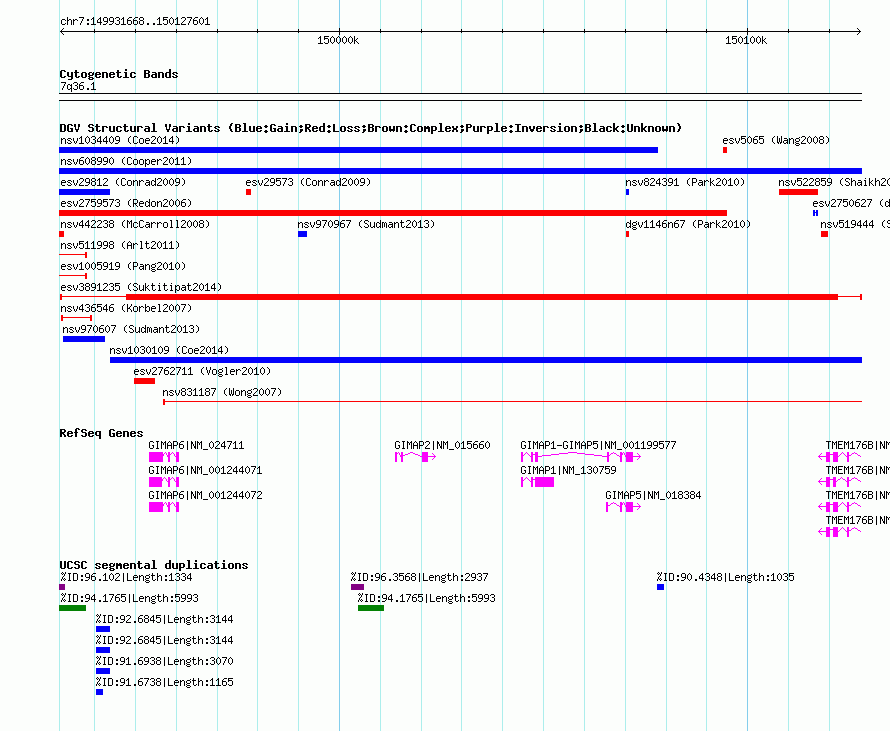
Task: Click the GIMAP1-GIMAP5|NM_001199577 gene glyph
Action: [x=581, y=457]
